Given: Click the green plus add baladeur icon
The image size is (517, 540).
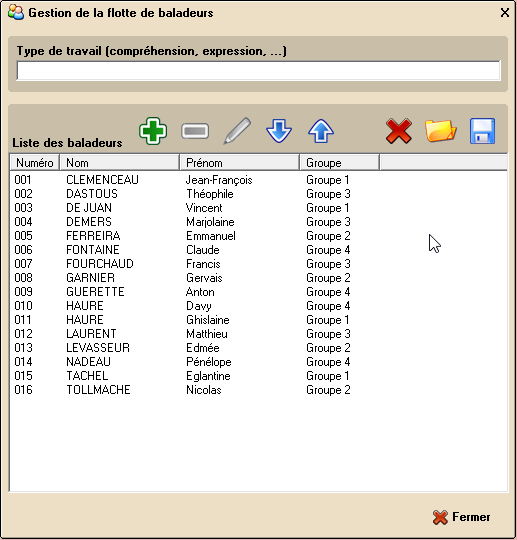Looking at the screenshot, I should point(153,131).
